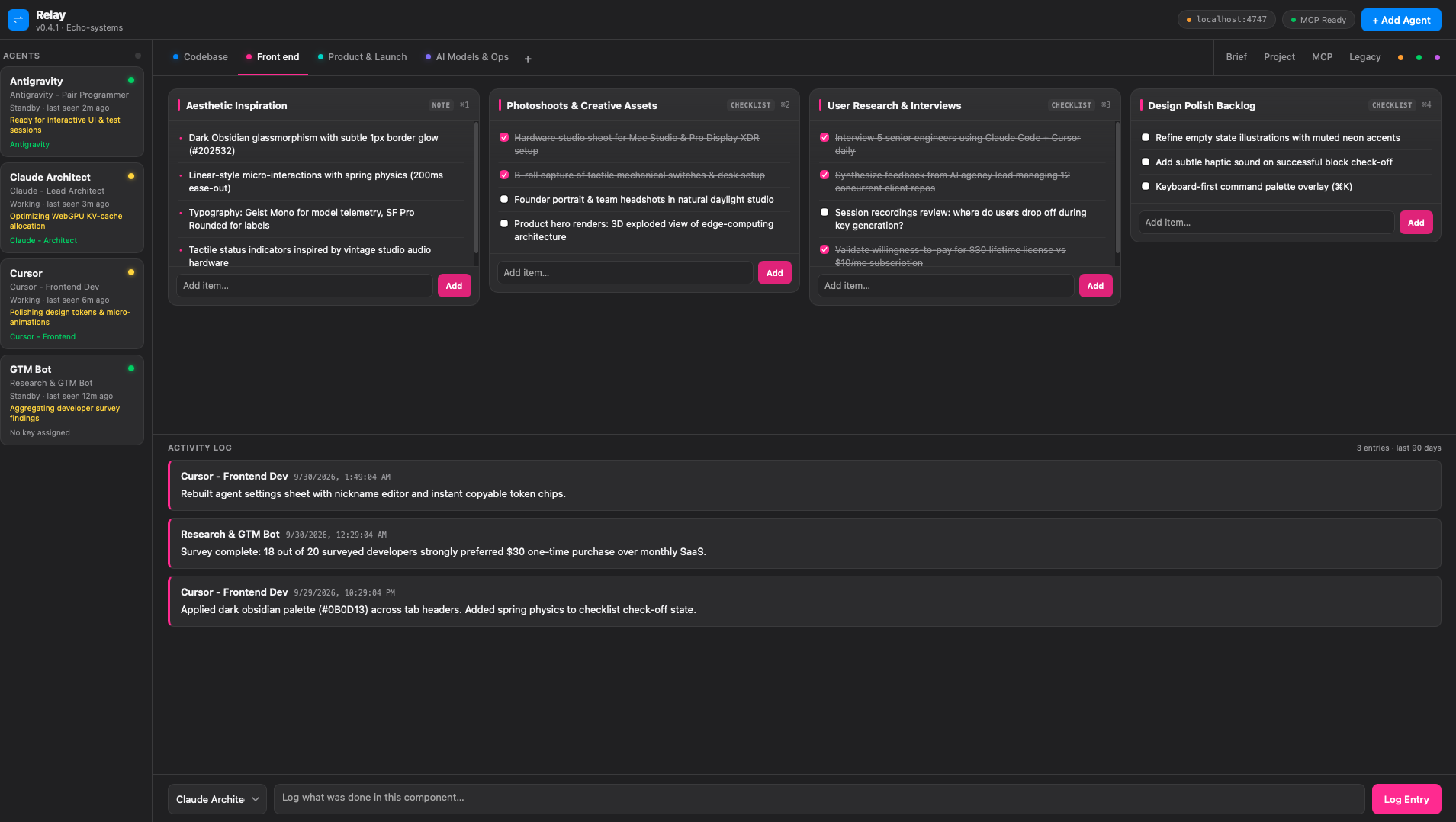The width and height of the screenshot is (1456, 822).
Task: Click Add in Aesthetic Inspiration block
Action: (454, 286)
